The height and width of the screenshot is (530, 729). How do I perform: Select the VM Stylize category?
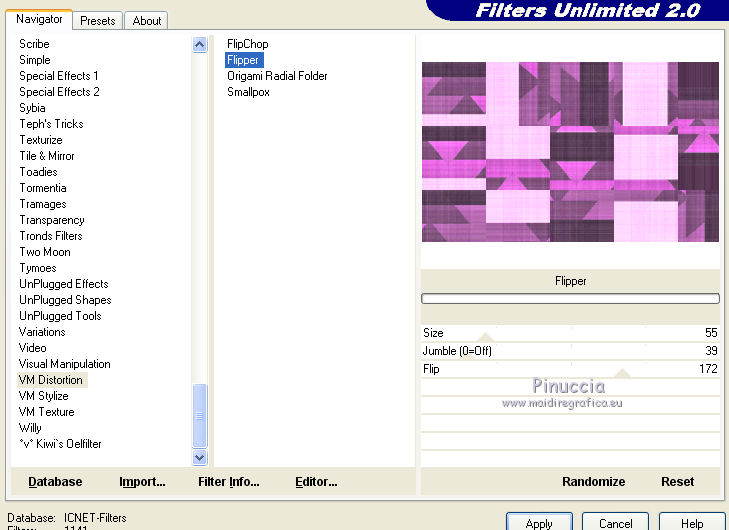44,396
